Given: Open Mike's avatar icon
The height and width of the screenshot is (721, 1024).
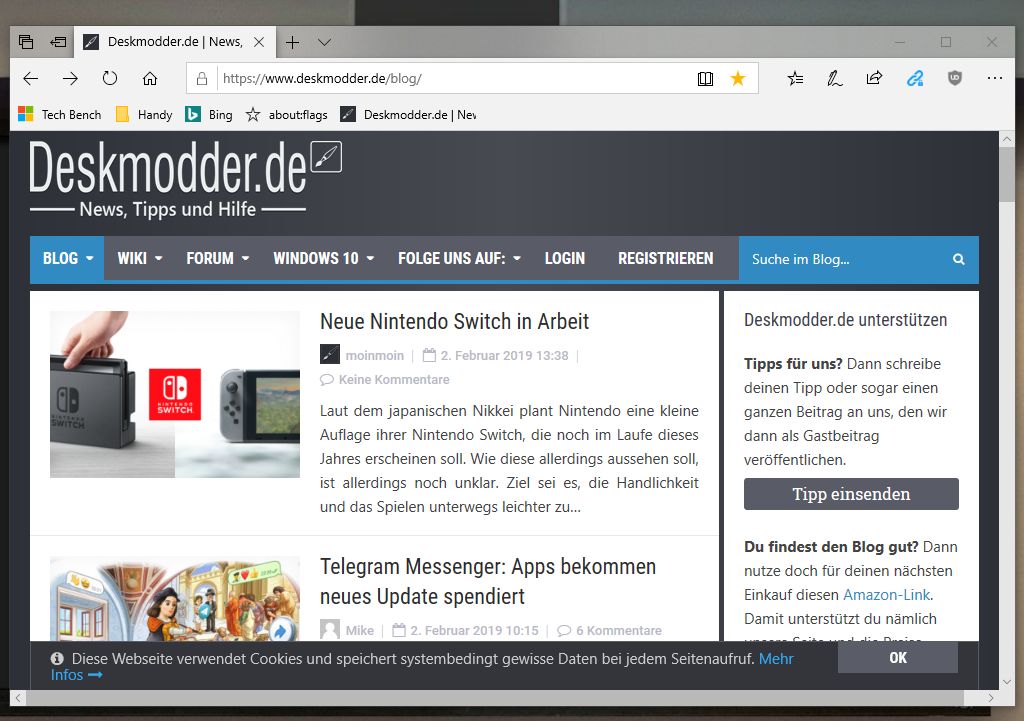Looking at the screenshot, I should (x=330, y=630).
